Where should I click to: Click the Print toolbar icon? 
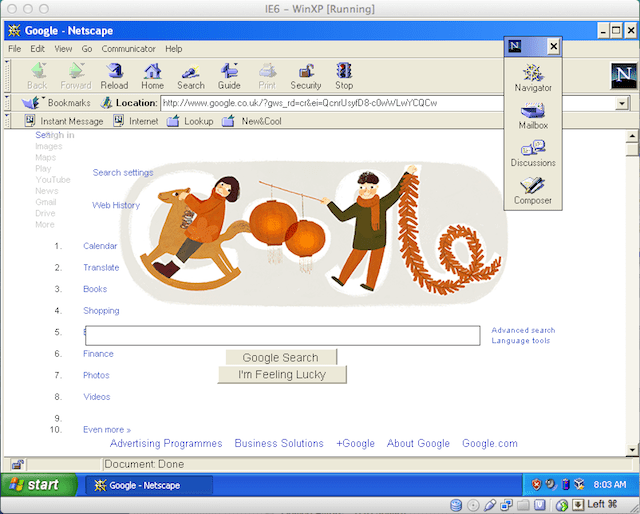267,76
